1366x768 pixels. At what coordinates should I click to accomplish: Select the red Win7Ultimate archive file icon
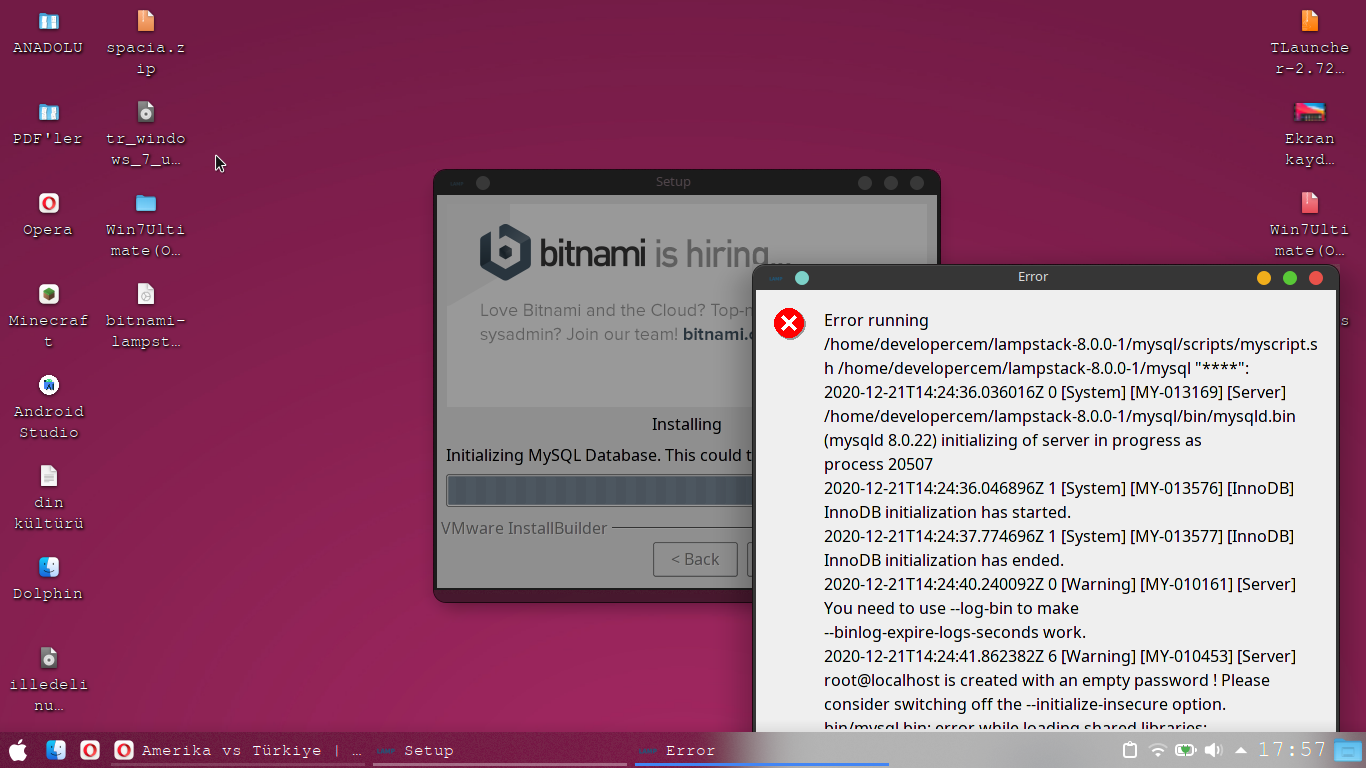[x=1309, y=203]
